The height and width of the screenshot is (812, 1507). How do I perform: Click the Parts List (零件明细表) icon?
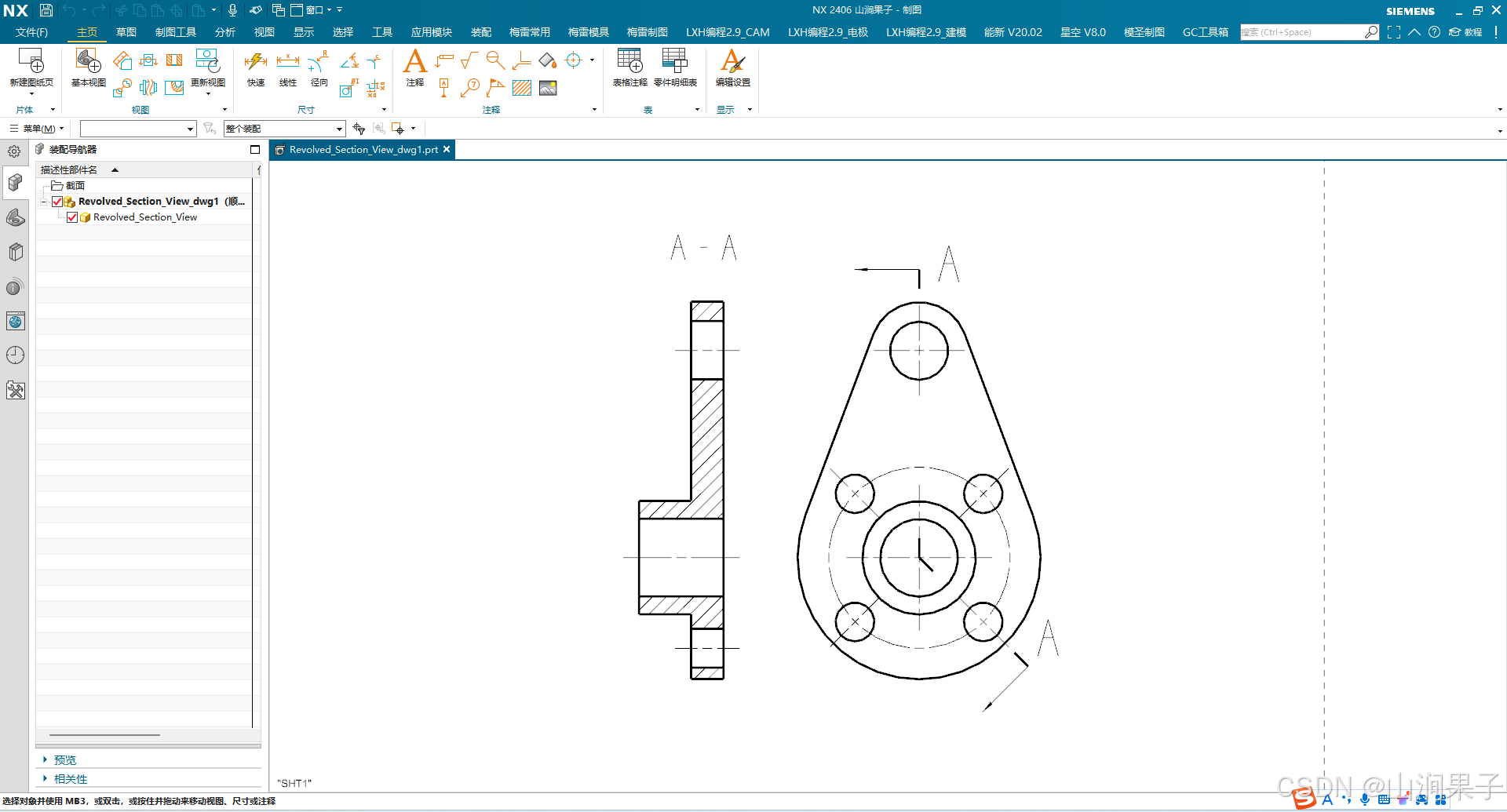pyautogui.click(x=675, y=61)
